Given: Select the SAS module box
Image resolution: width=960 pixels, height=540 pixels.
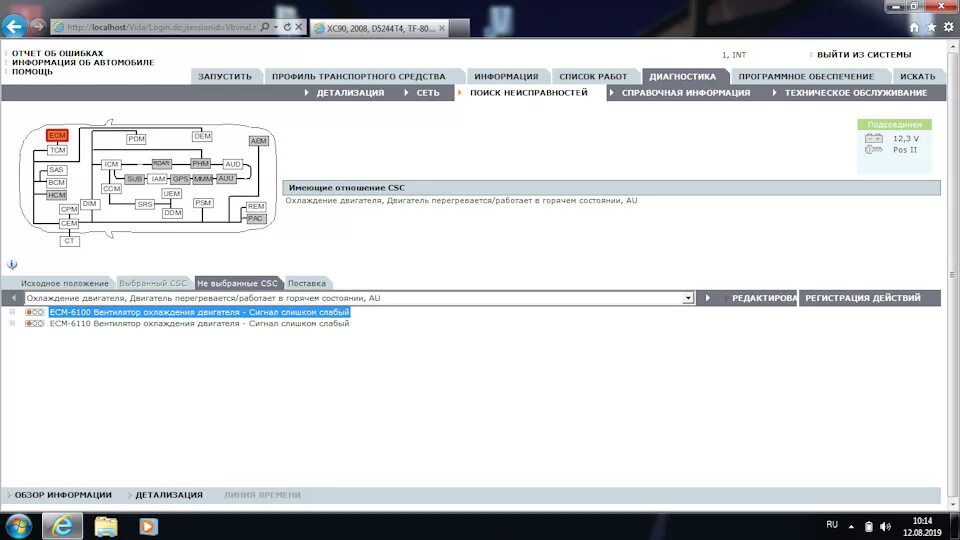Looking at the screenshot, I should pos(56,170).
